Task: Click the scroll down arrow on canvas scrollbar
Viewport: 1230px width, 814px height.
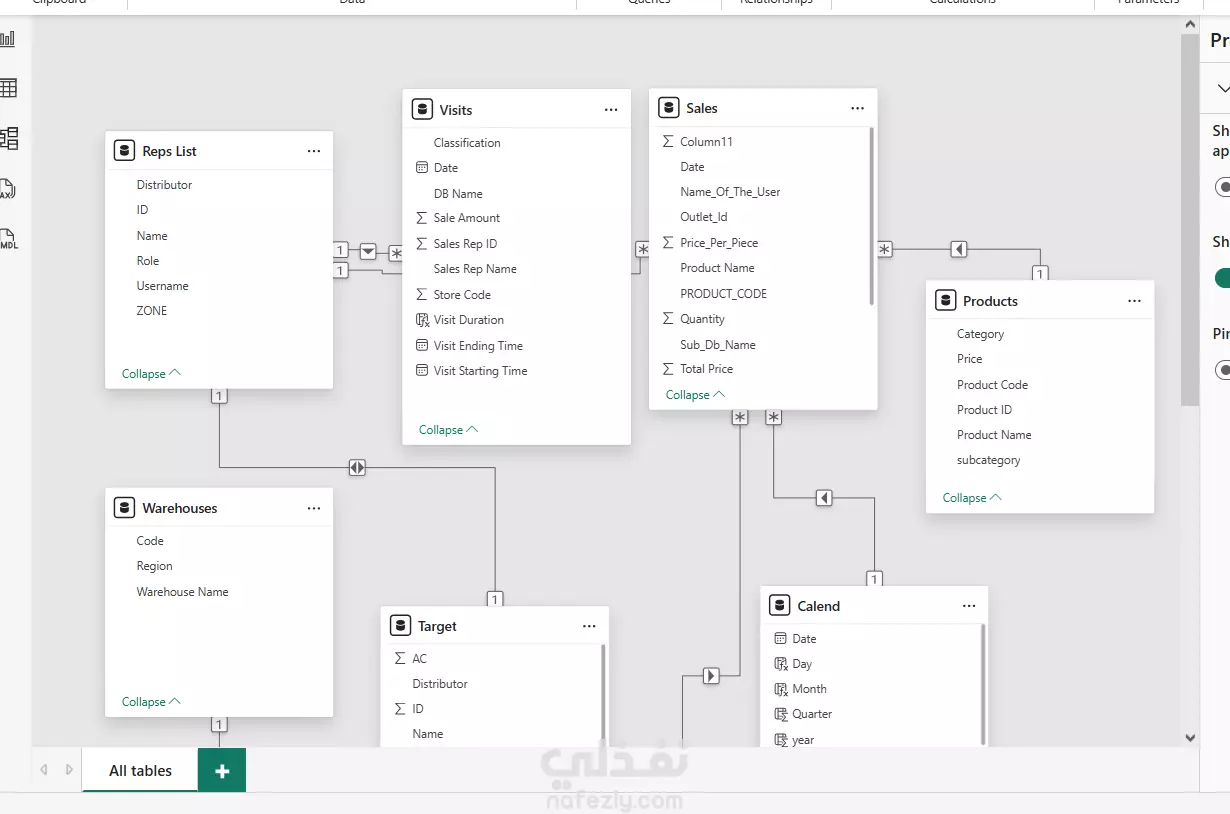Action: point(1190,738)
